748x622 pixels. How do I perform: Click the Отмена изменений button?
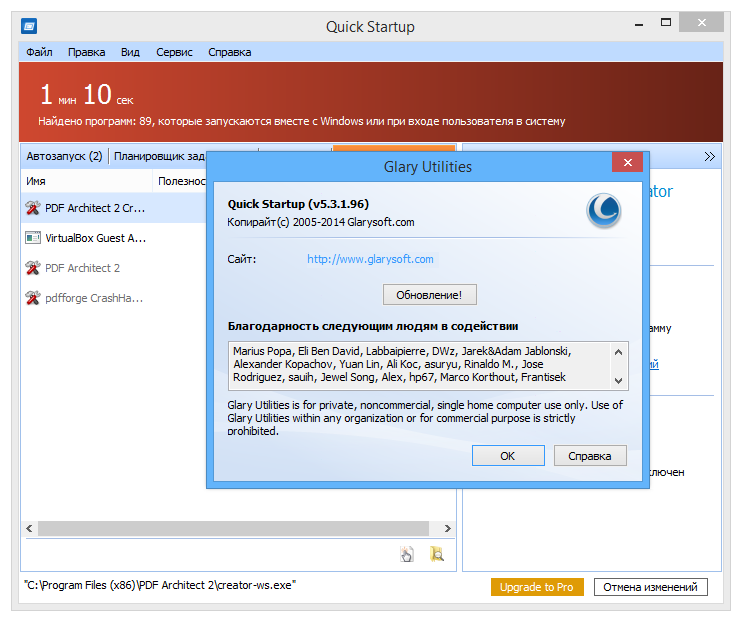pyautogui.click(x=650, y=587)
